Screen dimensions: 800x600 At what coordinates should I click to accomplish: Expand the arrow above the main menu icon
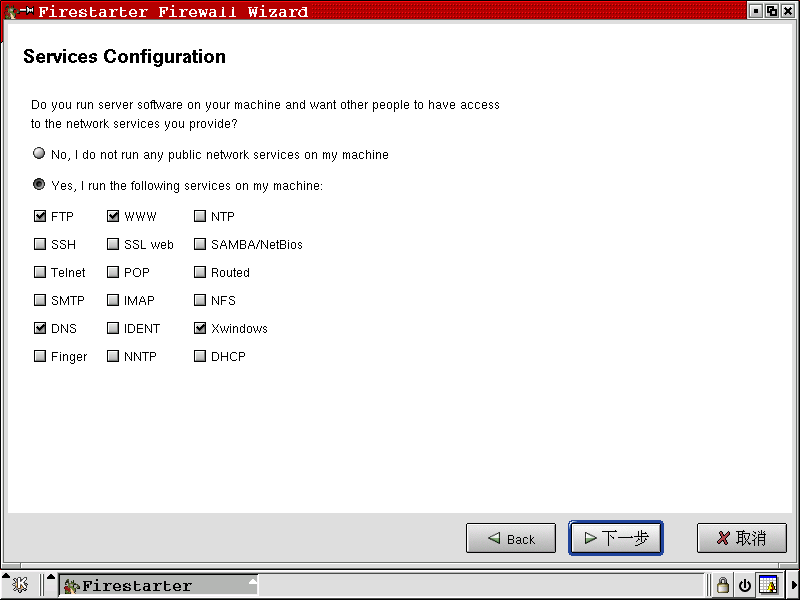click(x=6, y=576)
